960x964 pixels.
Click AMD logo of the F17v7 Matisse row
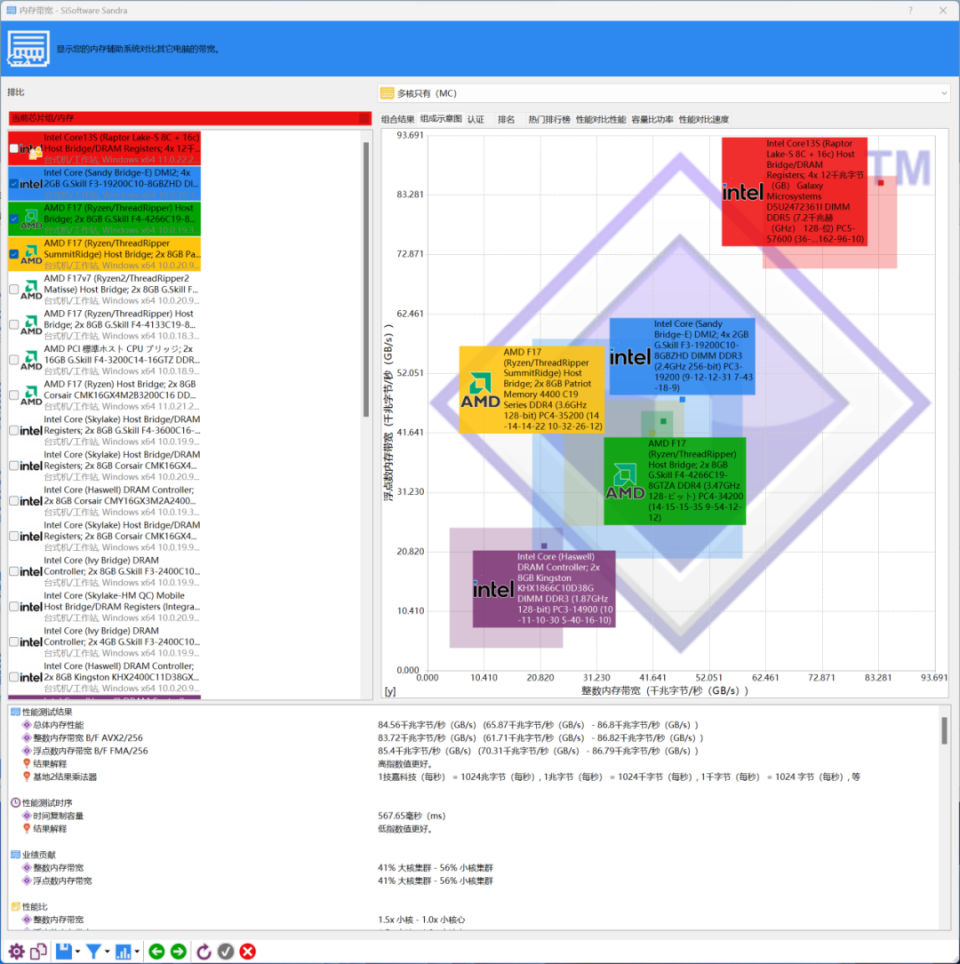(x=31, y=290)
